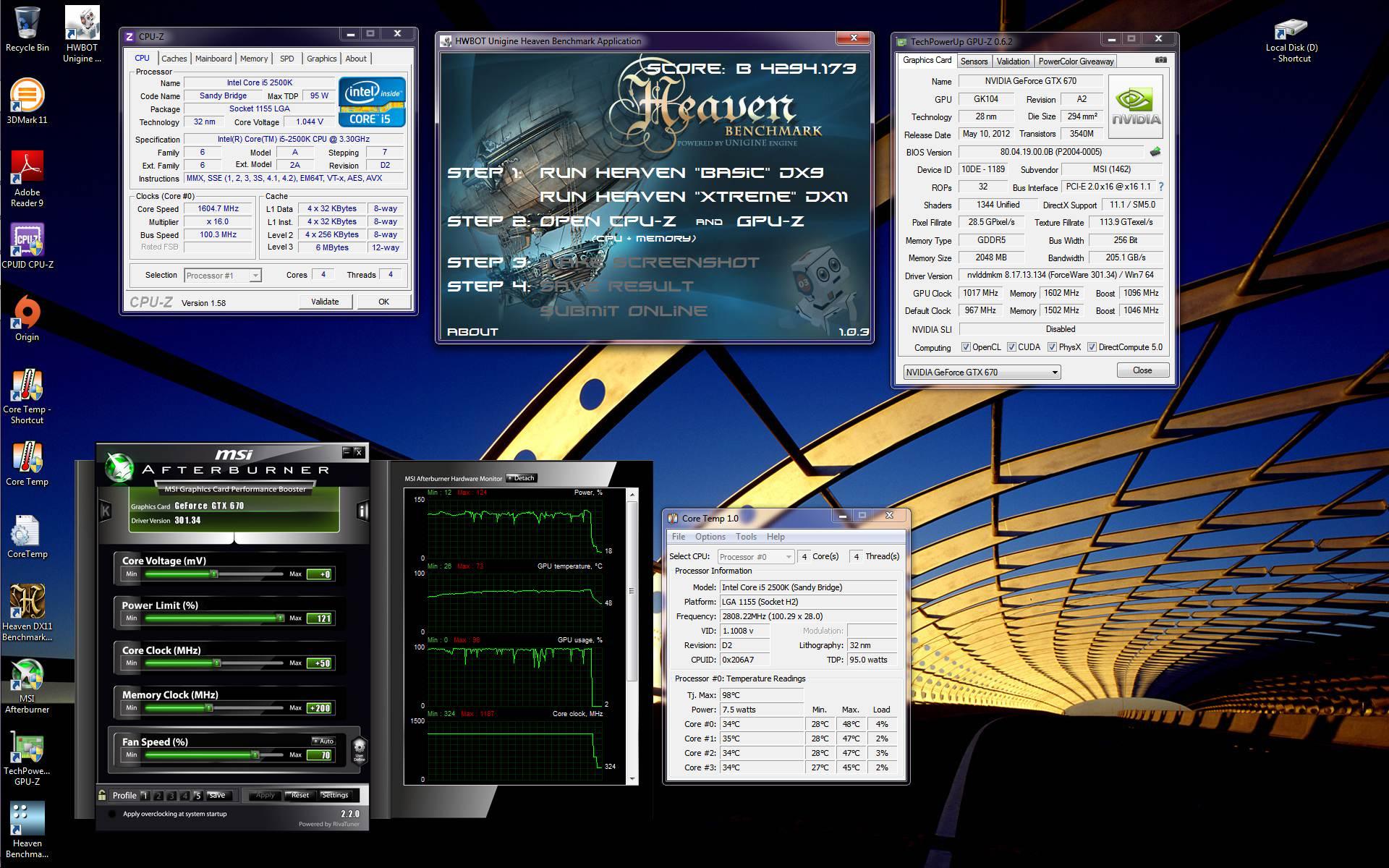This screenshot has height=868, width=1389.
Task: Toggle DirectCompute 5.0 checkbox in GPU-Z
Action: click(1092, 347)
